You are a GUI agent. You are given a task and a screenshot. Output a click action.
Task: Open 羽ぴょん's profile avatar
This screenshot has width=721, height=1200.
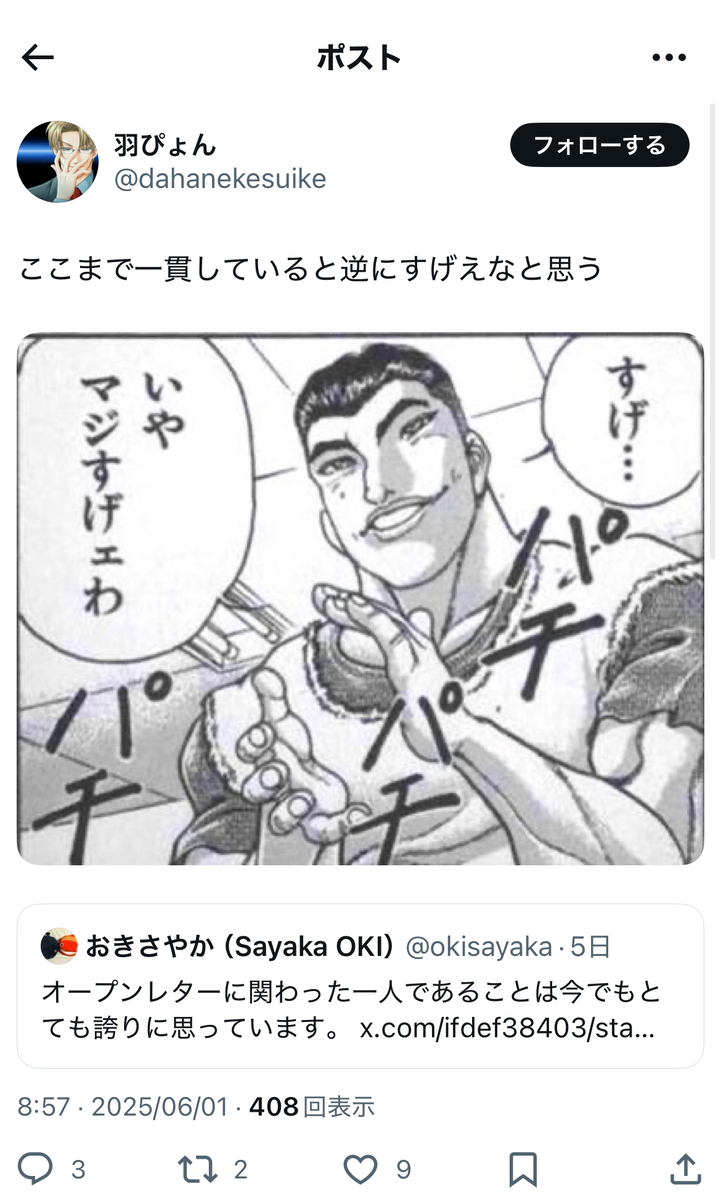pos(57,161)
